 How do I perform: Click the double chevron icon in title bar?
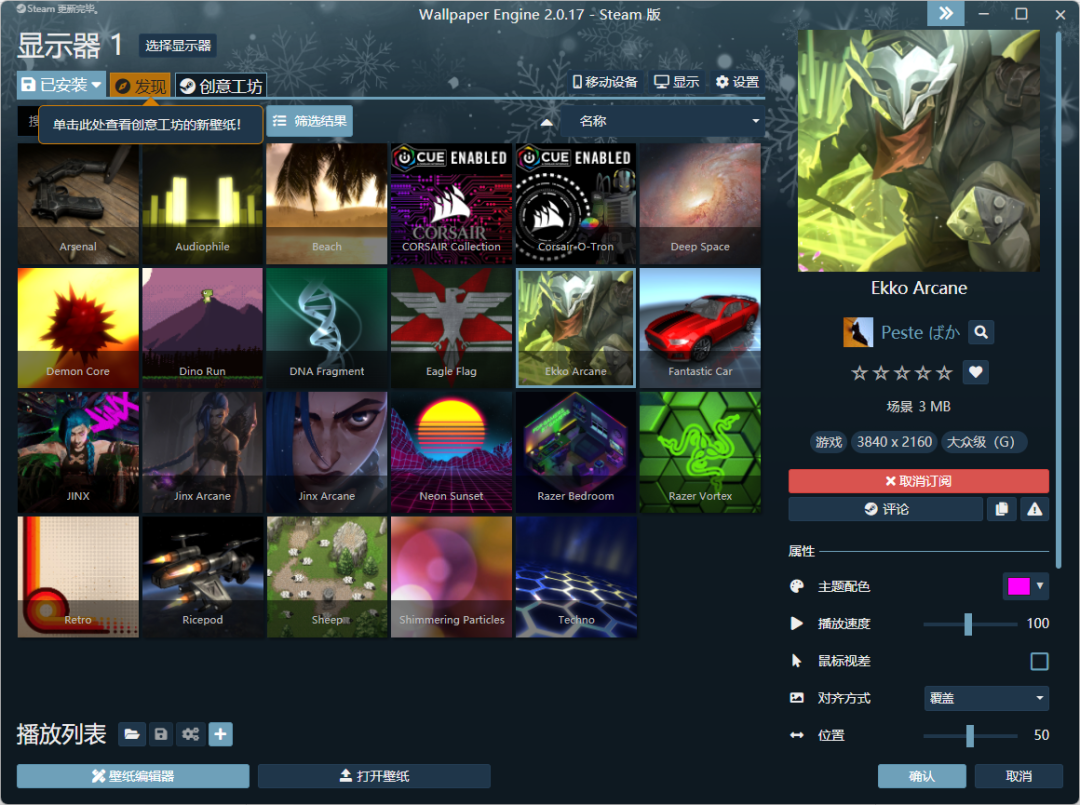click(946, 13)
